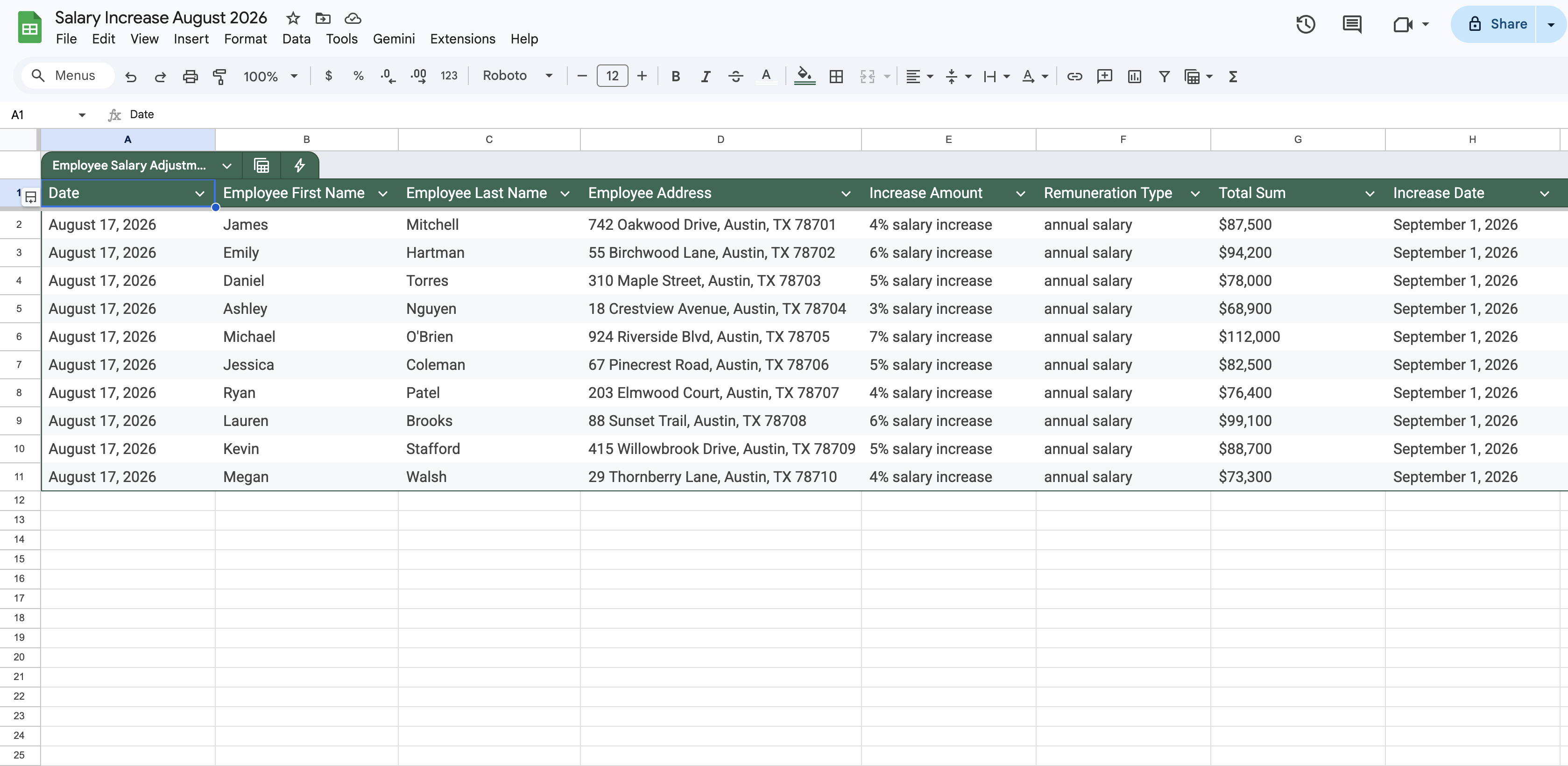
Task: Click font size field 12
Action: (x=612, y=76)
